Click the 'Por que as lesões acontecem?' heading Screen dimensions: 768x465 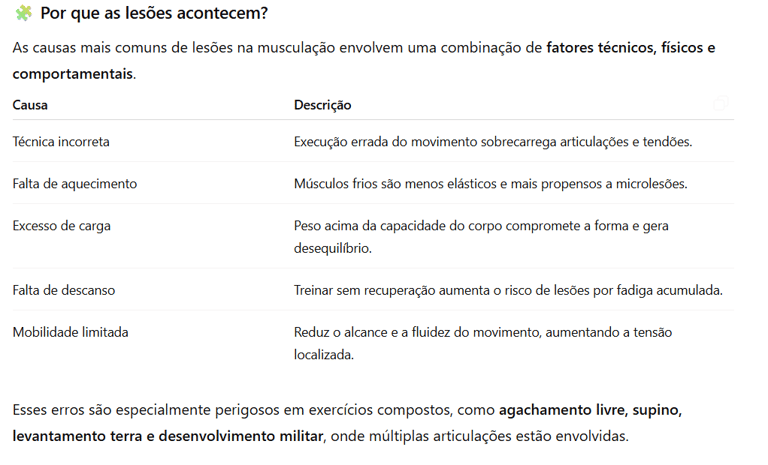[154, 13]
